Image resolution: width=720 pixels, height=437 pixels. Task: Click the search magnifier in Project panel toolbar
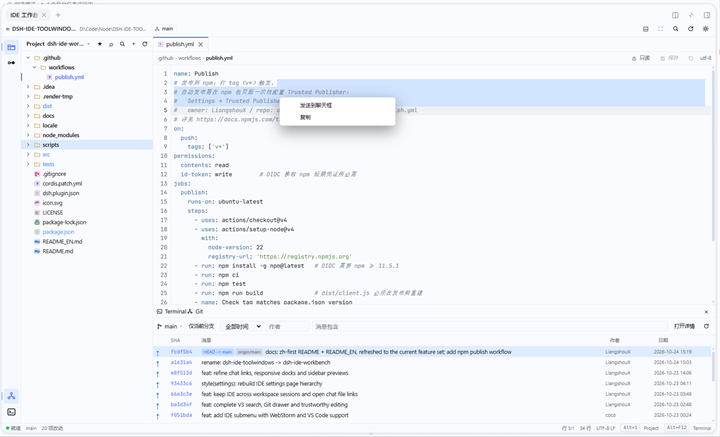pos(122,44)
